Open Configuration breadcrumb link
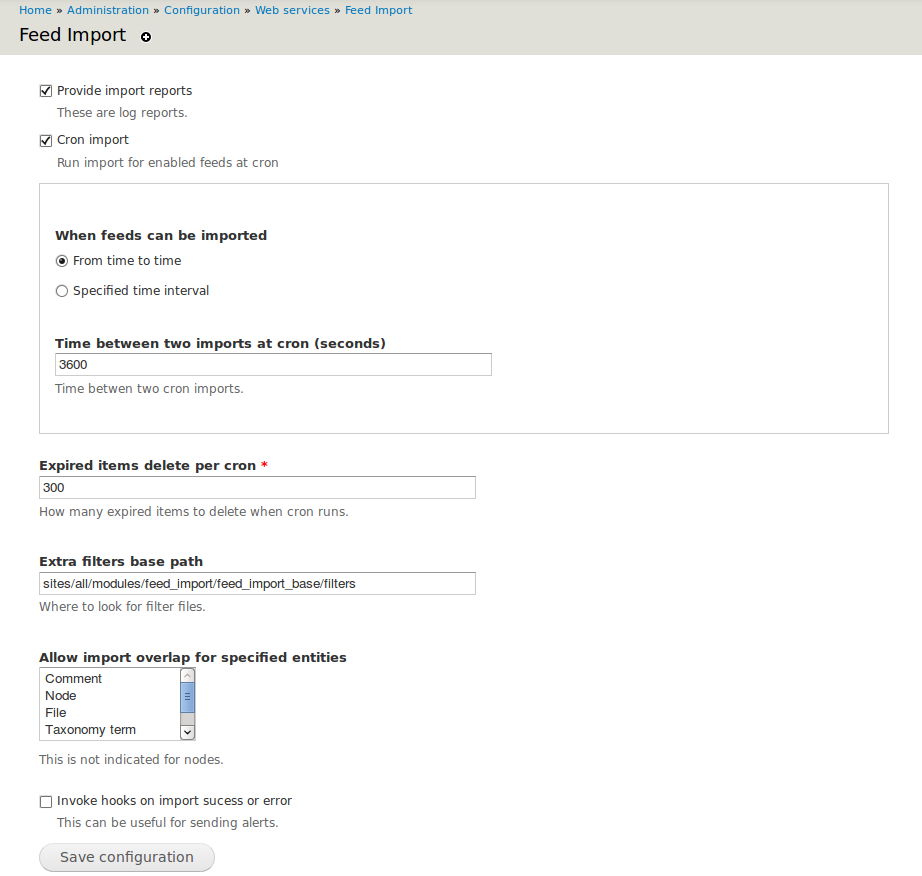This screenshot has width=922, height=876. 202,10
